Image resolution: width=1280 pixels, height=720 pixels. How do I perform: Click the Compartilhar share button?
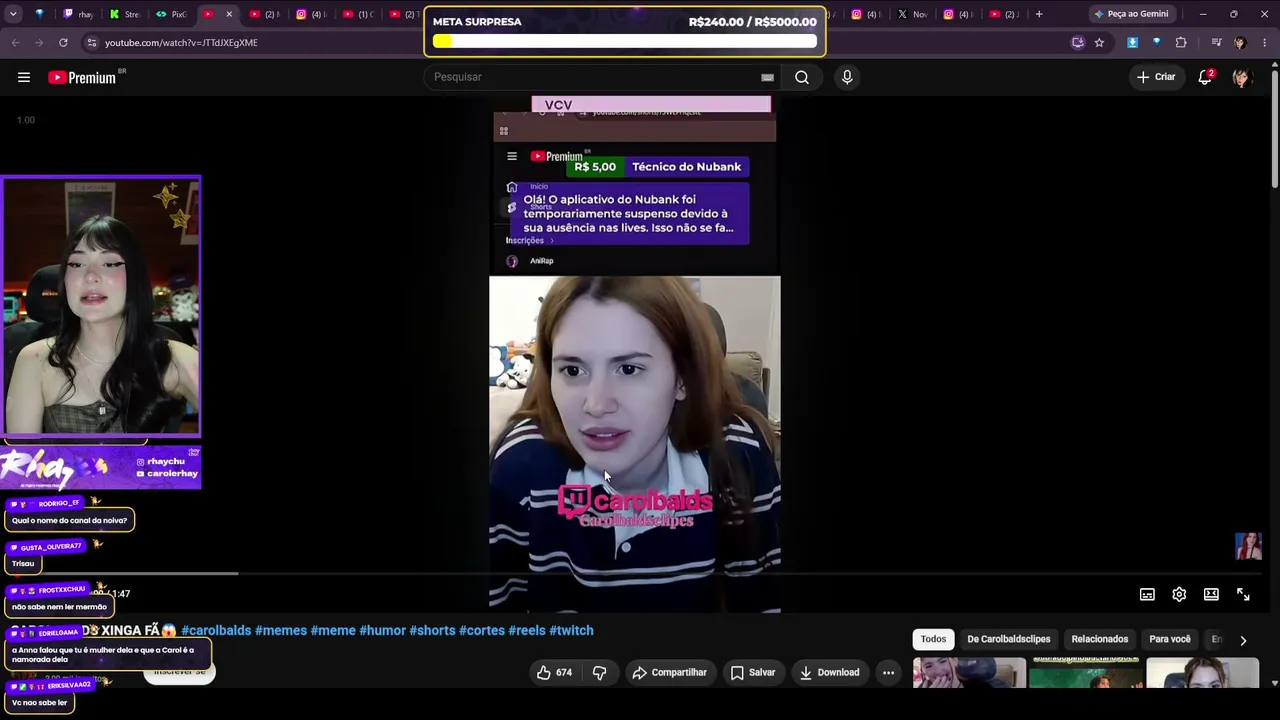[x=669, y=673]
